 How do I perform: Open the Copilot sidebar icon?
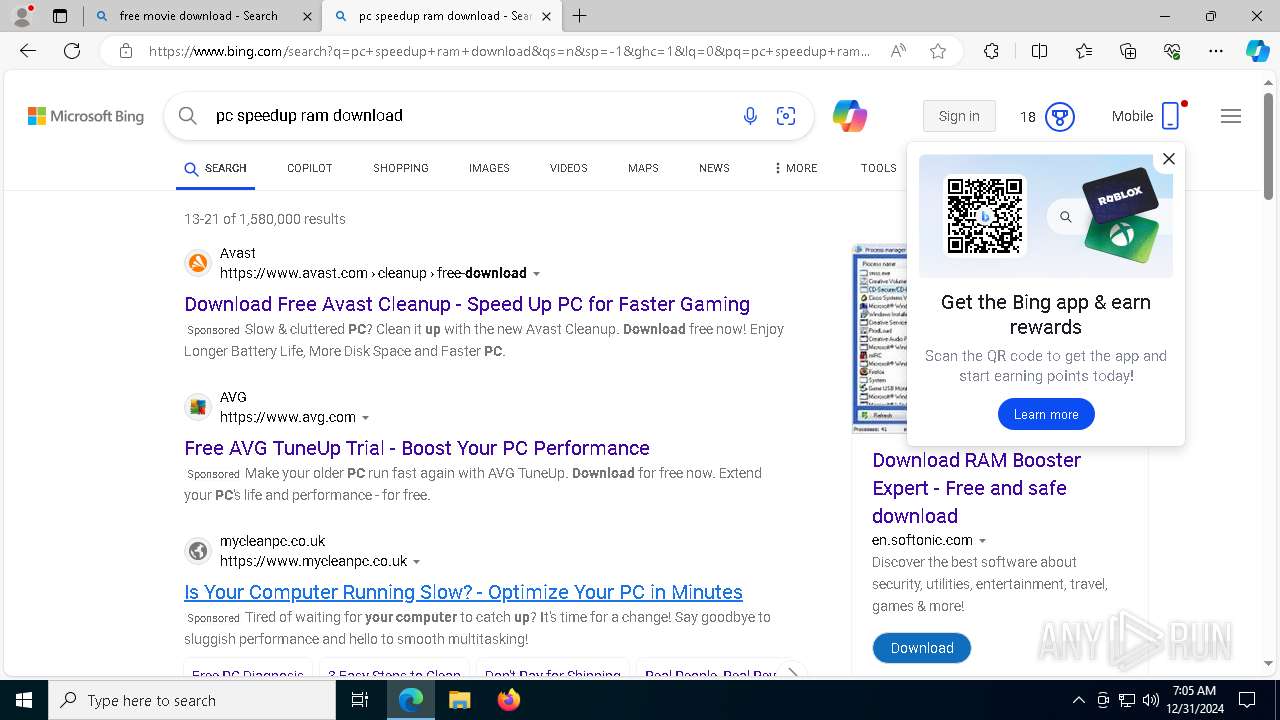[1257, 51]
